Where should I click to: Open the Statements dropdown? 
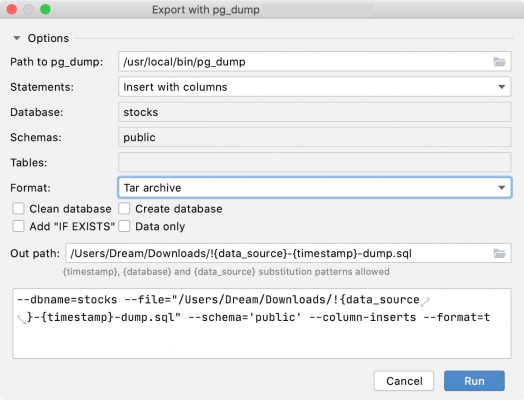pos(314,87)
